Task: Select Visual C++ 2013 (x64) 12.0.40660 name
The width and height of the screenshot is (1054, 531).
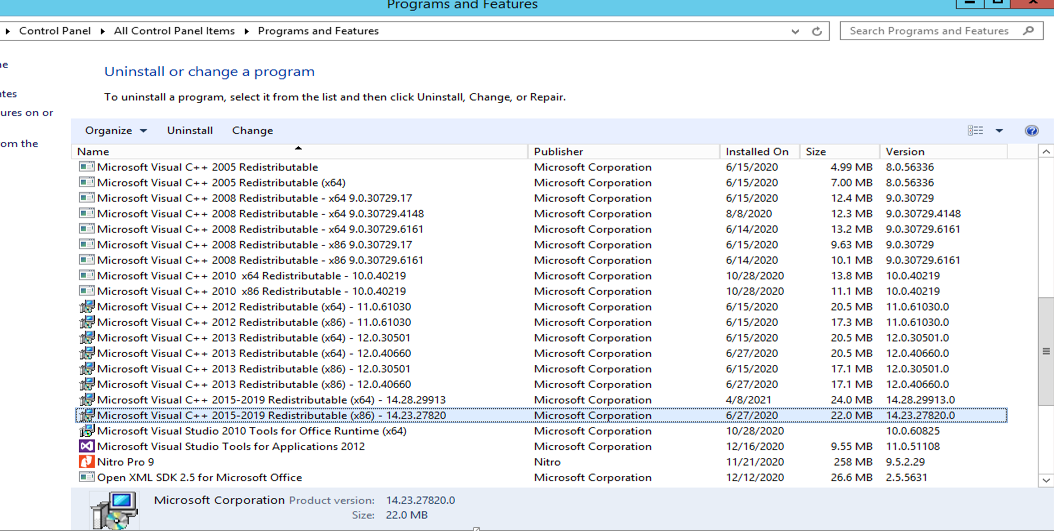Action: (x=253, y=353)
